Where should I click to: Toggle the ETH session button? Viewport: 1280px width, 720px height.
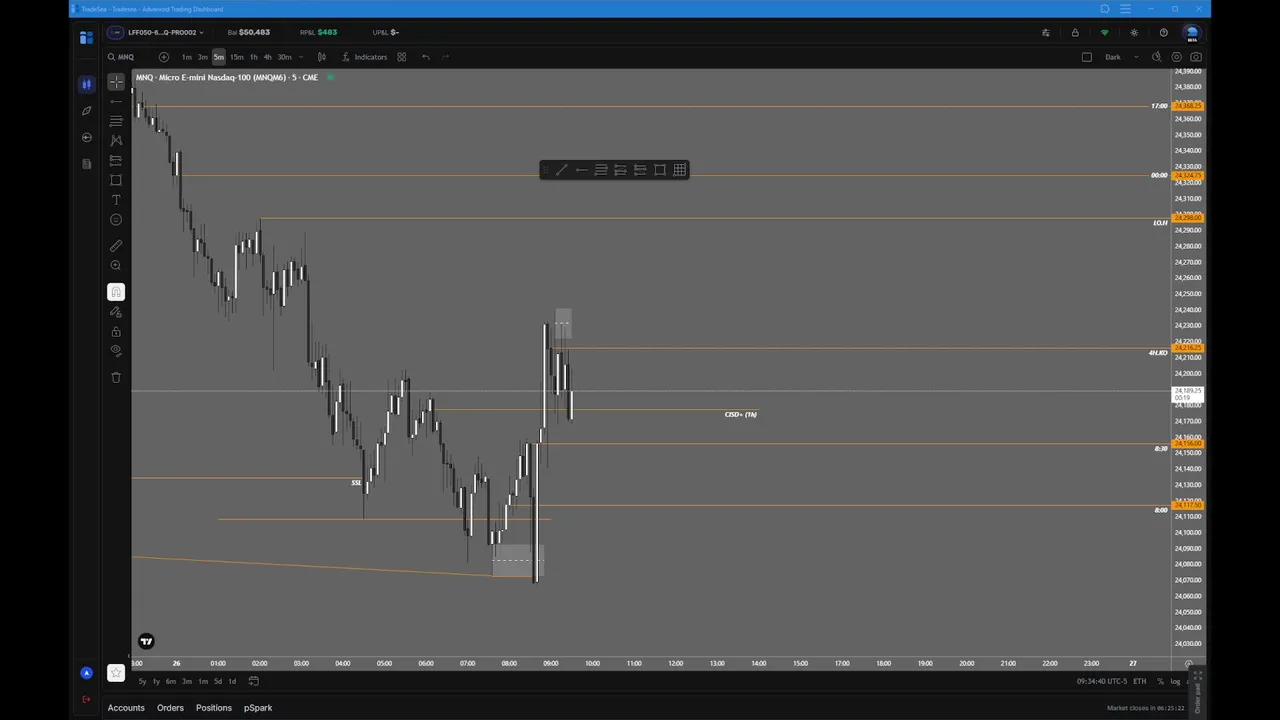click(1139, 682)
